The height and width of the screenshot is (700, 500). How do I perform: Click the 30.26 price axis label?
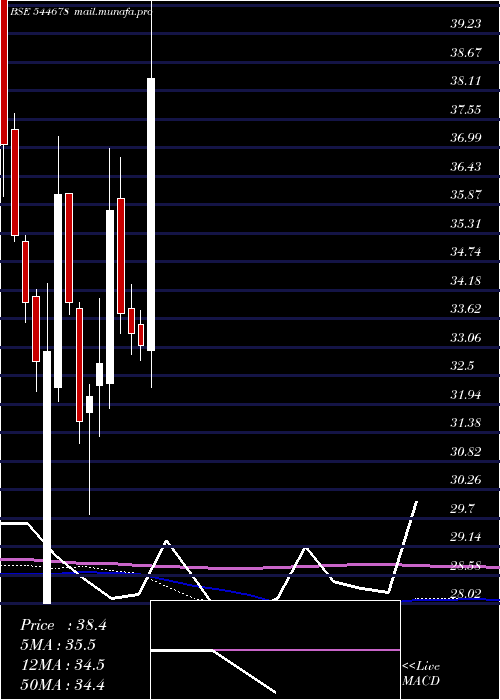pos(466,480)
